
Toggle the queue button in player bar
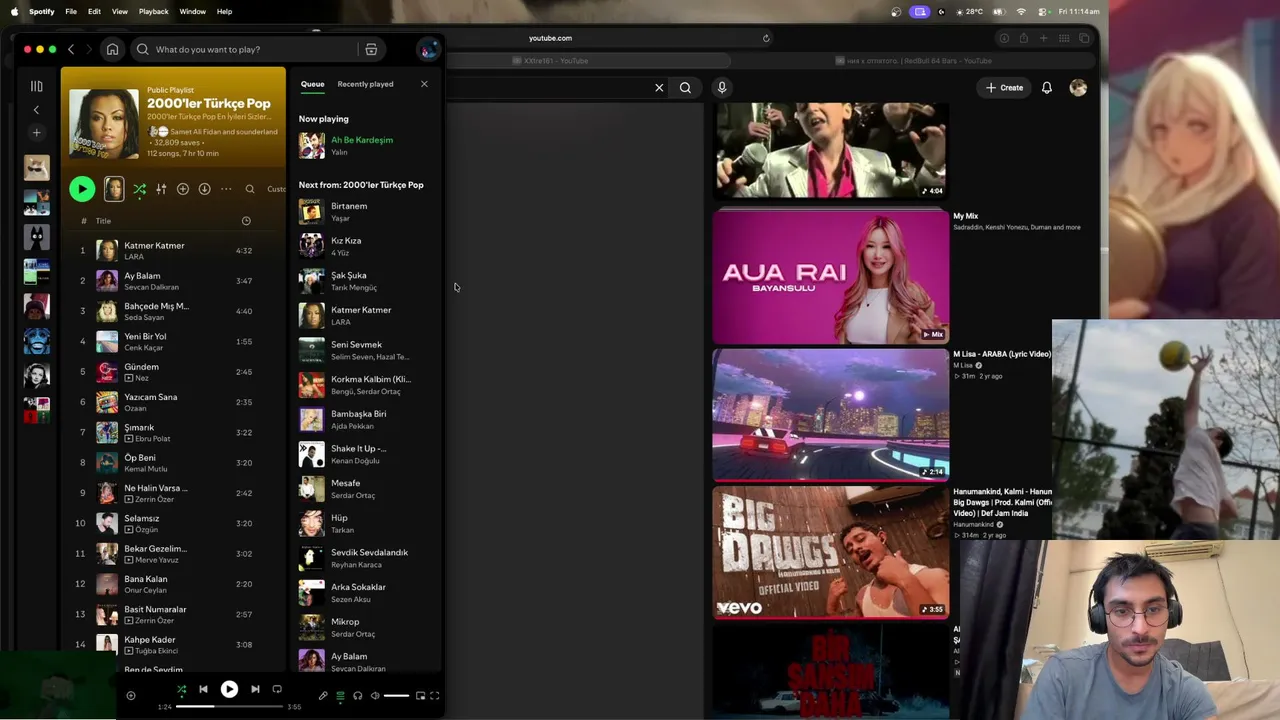tap(340, 696)
